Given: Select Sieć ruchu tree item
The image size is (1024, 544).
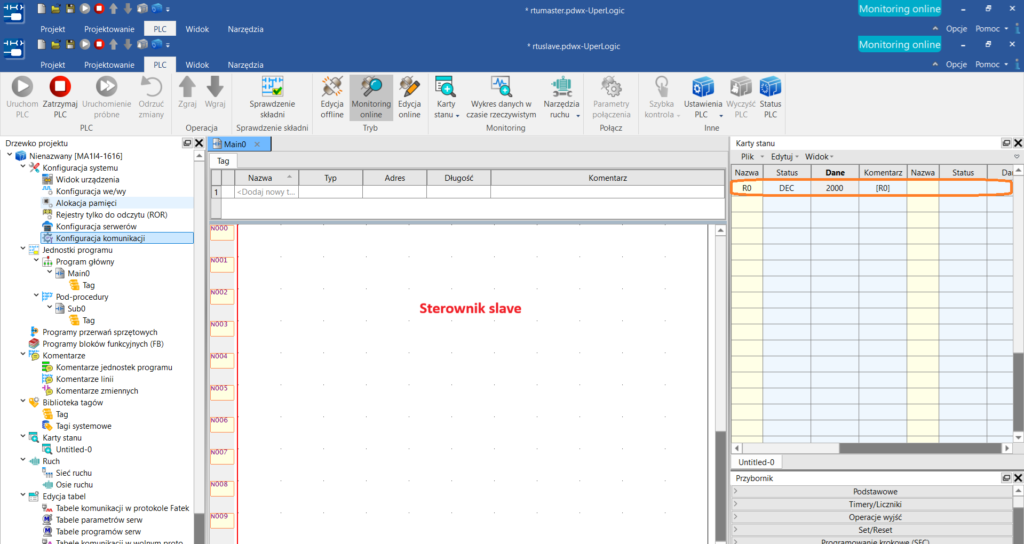Looking at the screenshot, I should [74, 473].
